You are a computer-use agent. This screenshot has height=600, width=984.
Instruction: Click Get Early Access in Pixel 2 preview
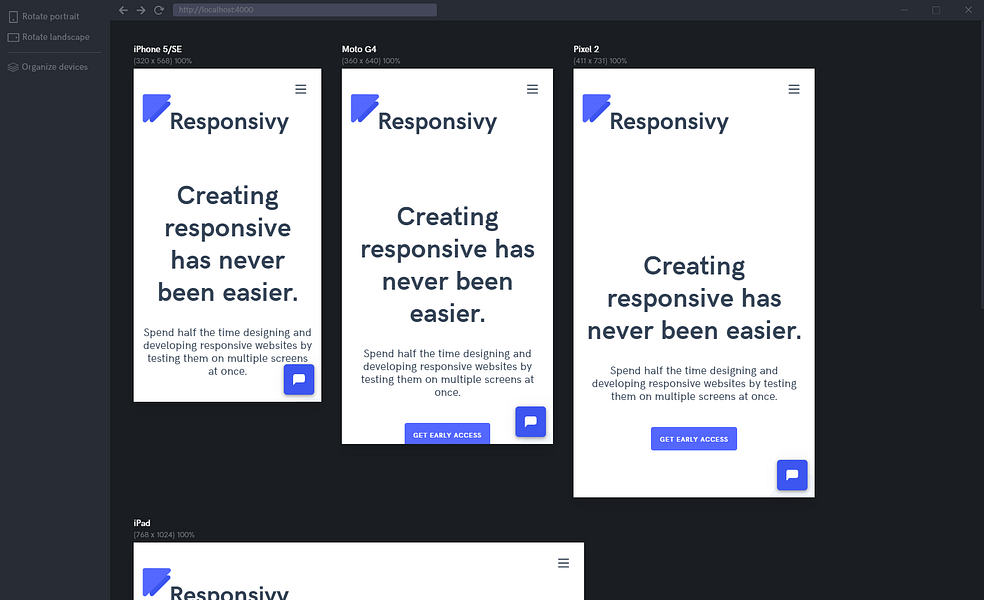[694, 439]
